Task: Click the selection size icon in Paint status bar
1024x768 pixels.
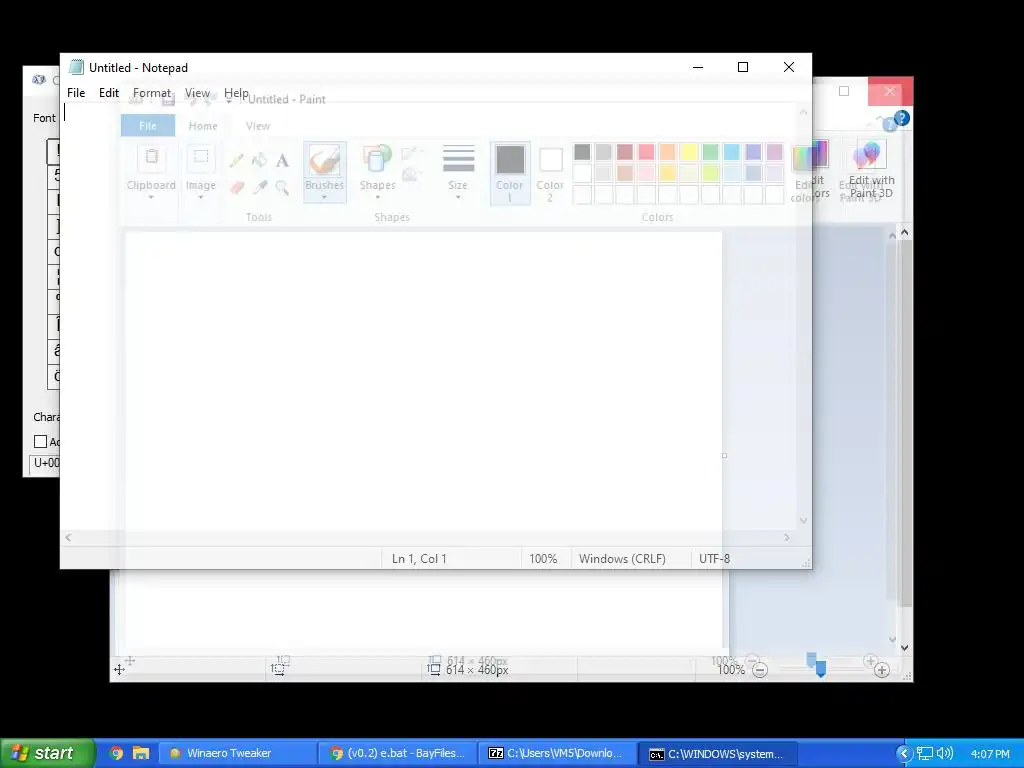Action: coord(278,669)
